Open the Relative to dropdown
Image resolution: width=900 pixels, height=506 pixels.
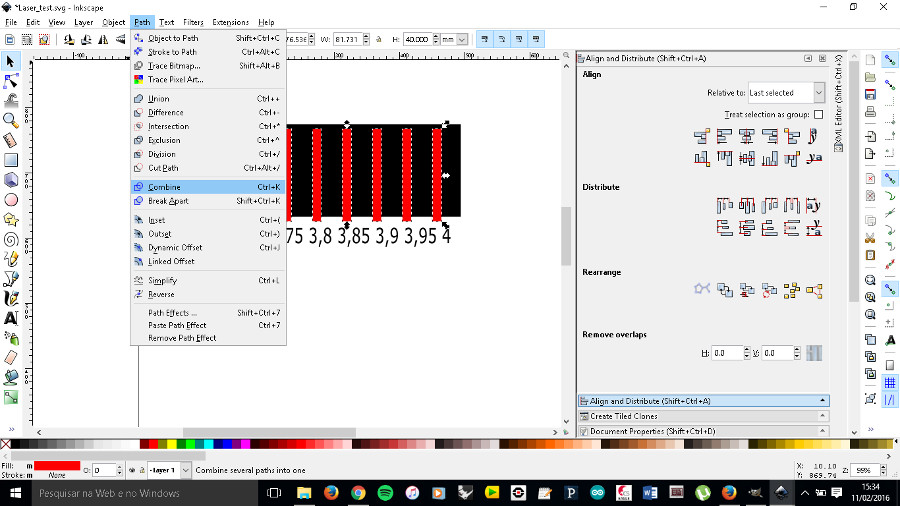[787, 93]
